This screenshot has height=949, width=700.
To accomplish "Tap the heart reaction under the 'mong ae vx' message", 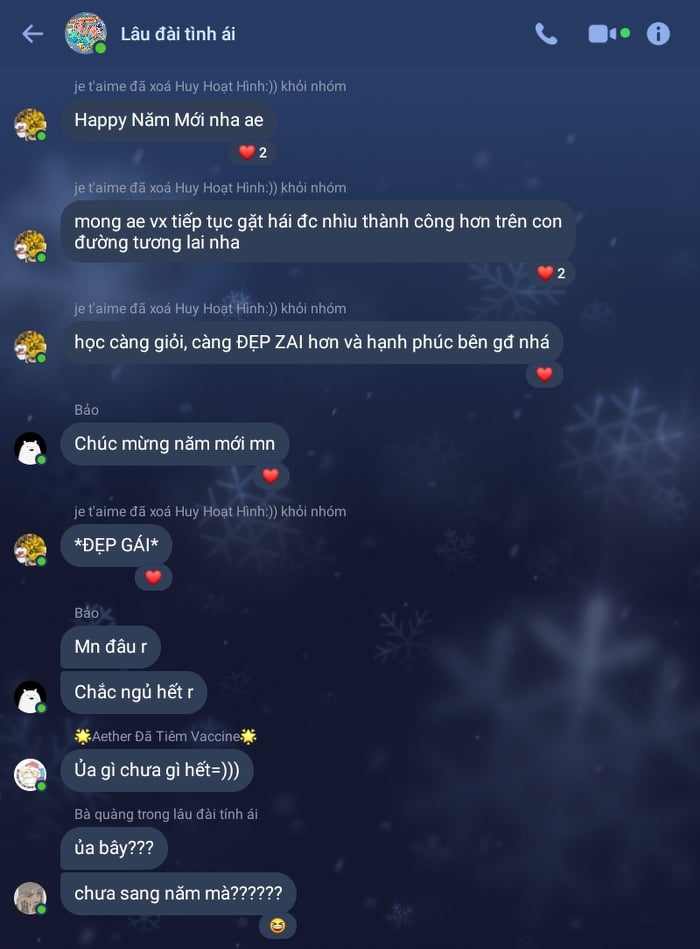I will tap(551, 274).
